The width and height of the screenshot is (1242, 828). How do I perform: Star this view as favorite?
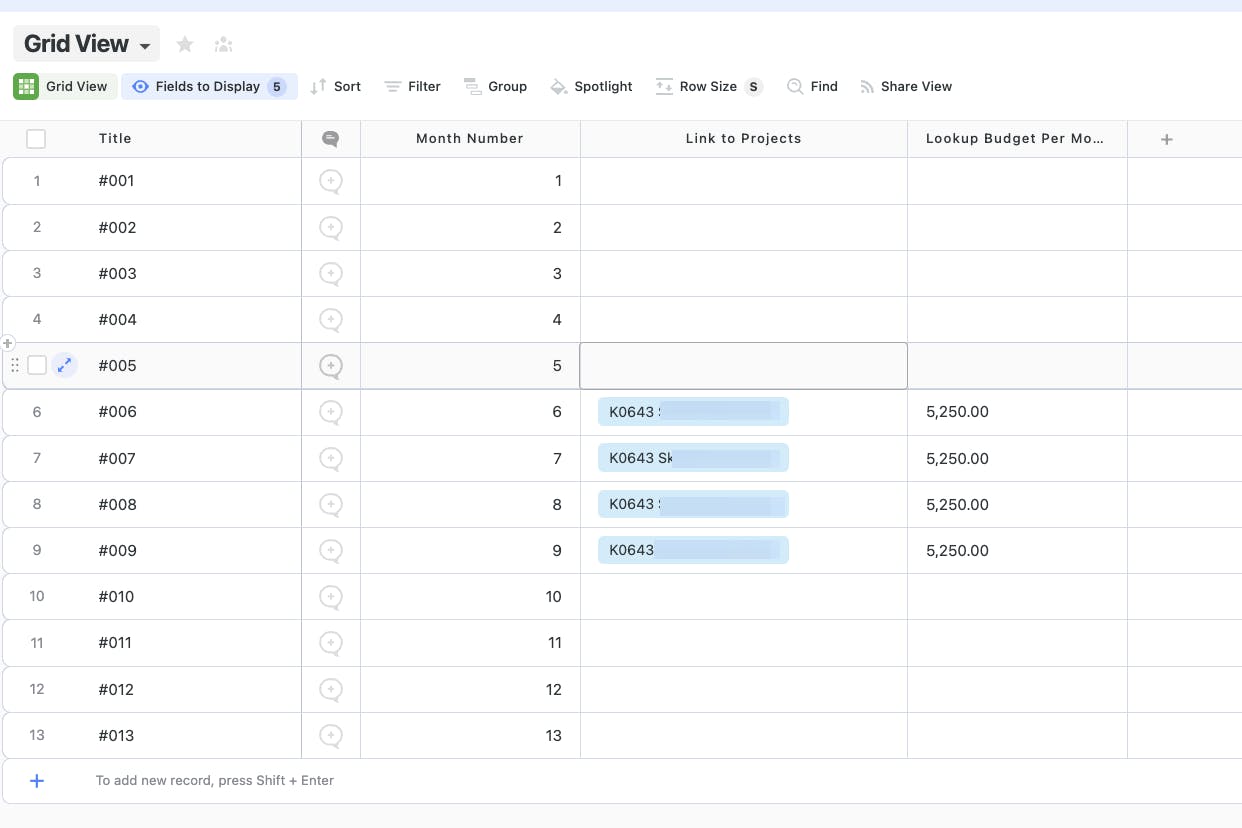[x=185, y=44]
